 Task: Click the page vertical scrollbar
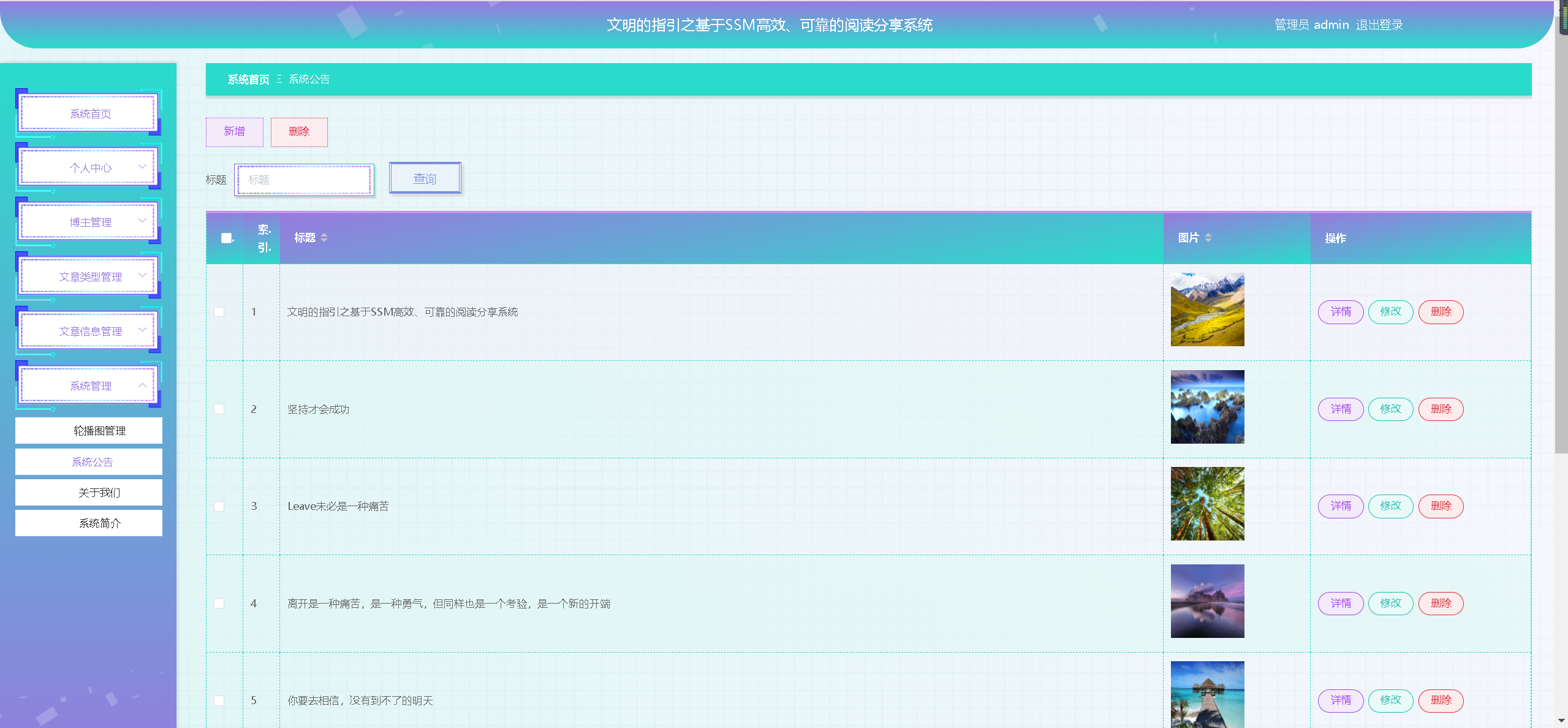point(1561,245)
